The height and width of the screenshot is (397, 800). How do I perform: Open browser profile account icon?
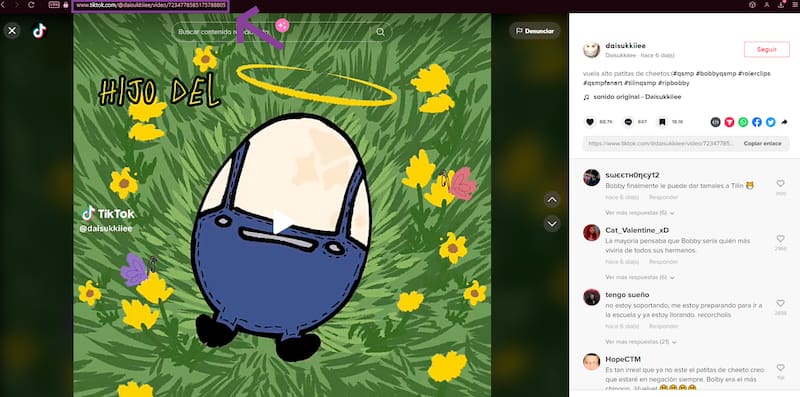coord(766,5)
